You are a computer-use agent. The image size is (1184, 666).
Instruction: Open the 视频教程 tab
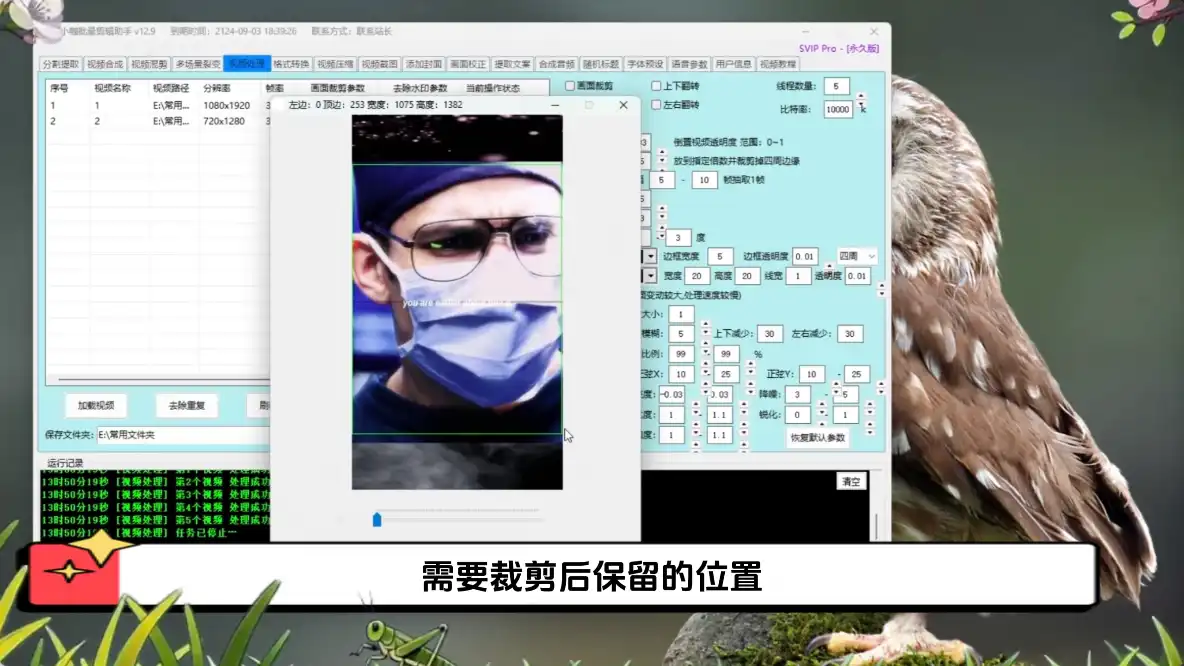778,64
